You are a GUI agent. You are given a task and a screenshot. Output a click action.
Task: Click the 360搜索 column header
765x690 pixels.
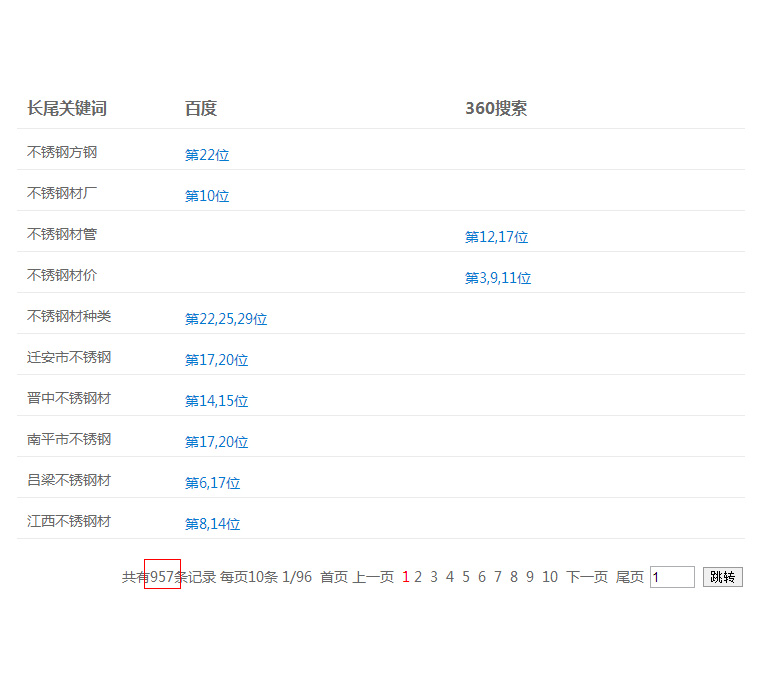496,108
